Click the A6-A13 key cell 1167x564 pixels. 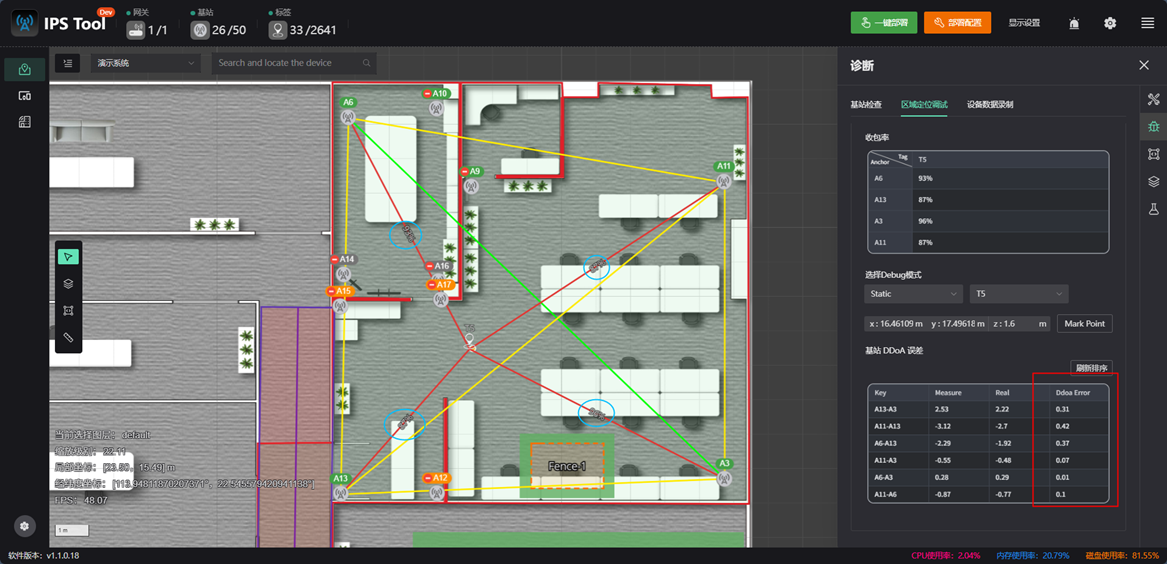point(898,443)
